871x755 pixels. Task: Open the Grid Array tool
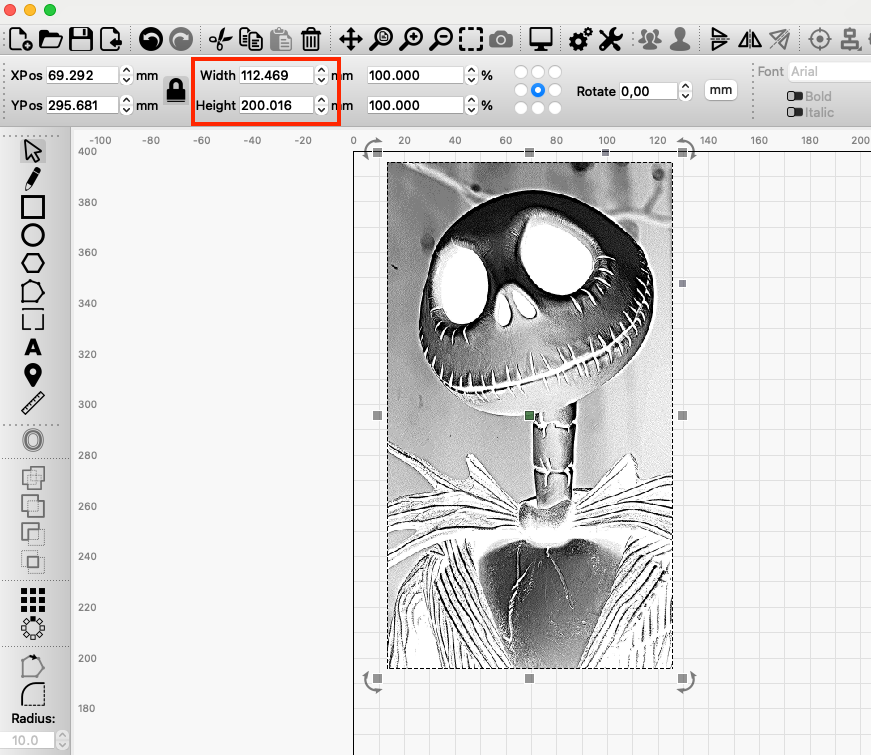pos(33,600)
